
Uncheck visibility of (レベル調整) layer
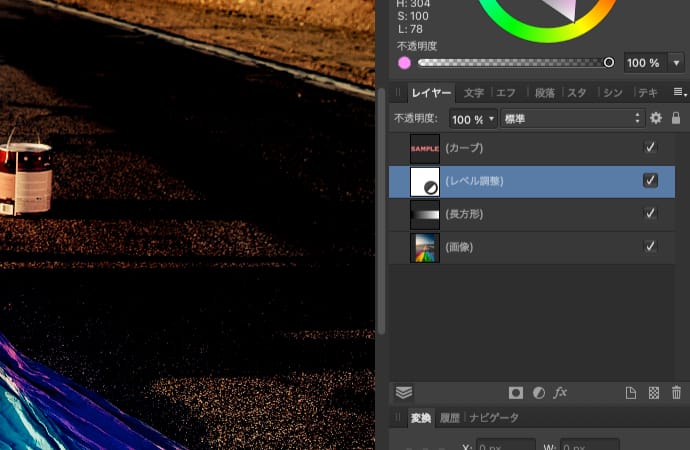(650, 181)
